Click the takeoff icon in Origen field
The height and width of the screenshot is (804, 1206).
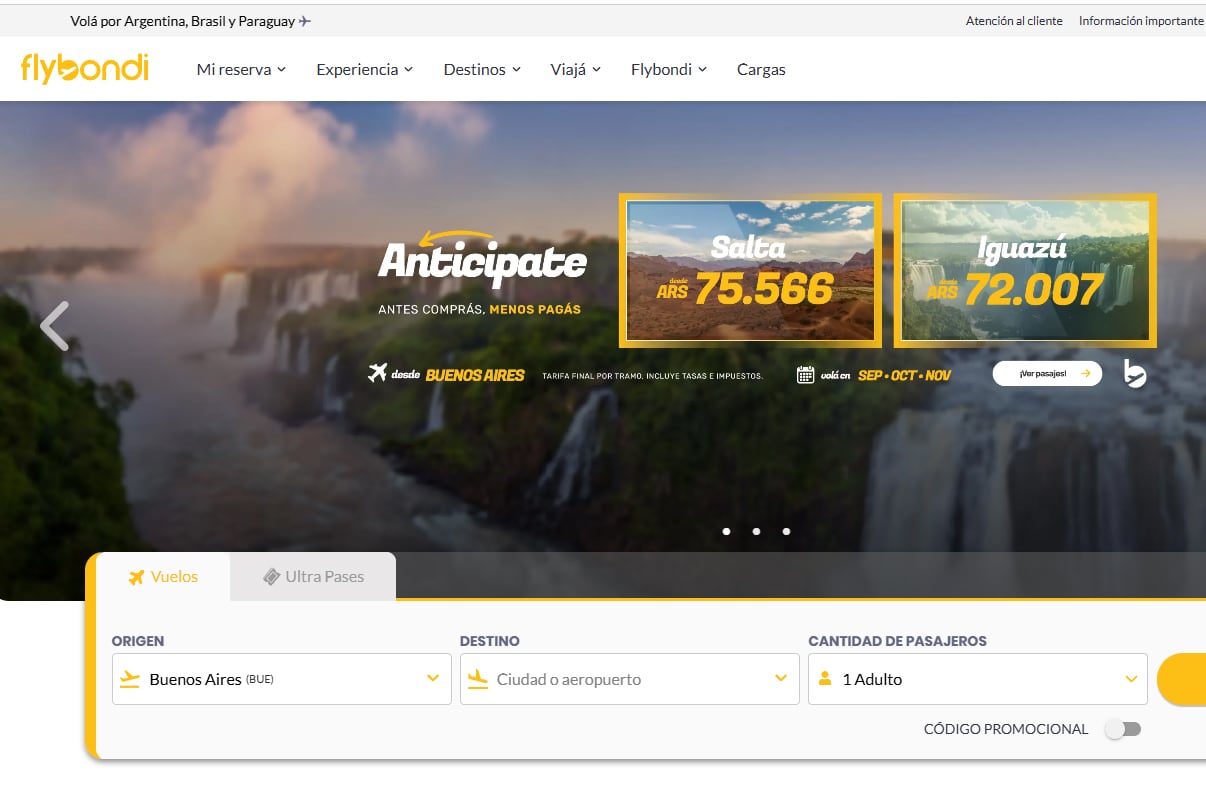click(130, 679)
